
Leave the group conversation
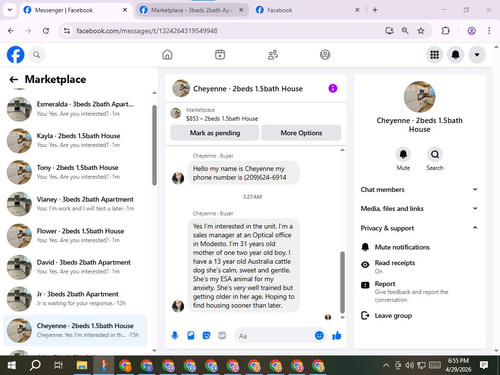point(419,315)
